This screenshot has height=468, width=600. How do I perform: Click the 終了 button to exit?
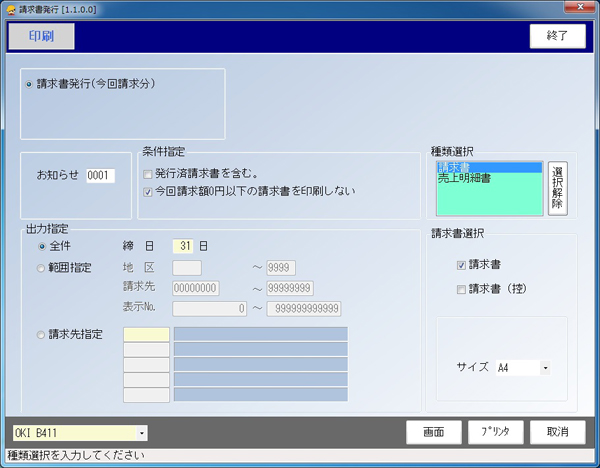(x=557, y=36)
